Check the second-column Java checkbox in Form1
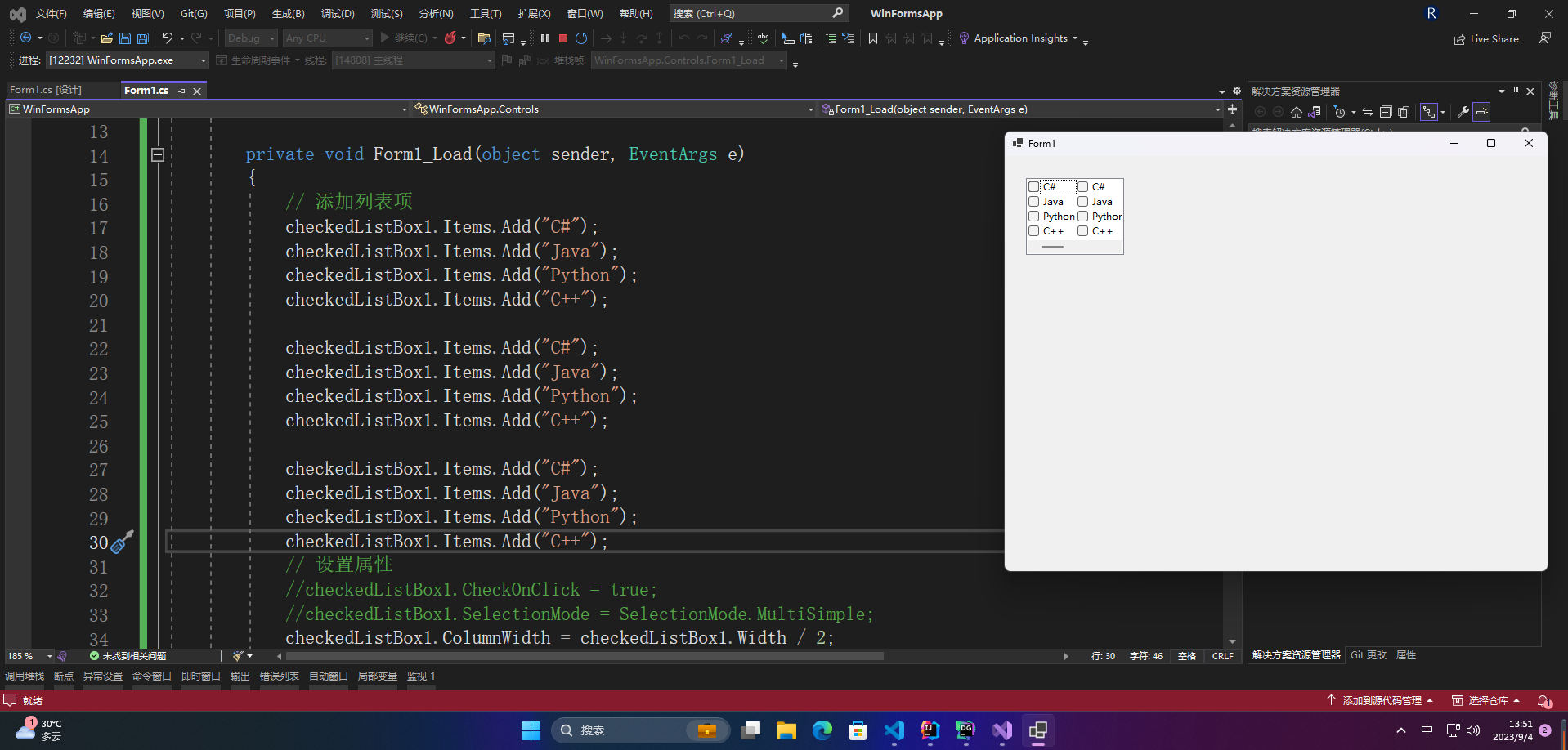The height and width of the screenshot is (750, 1568). point(1083,202)
